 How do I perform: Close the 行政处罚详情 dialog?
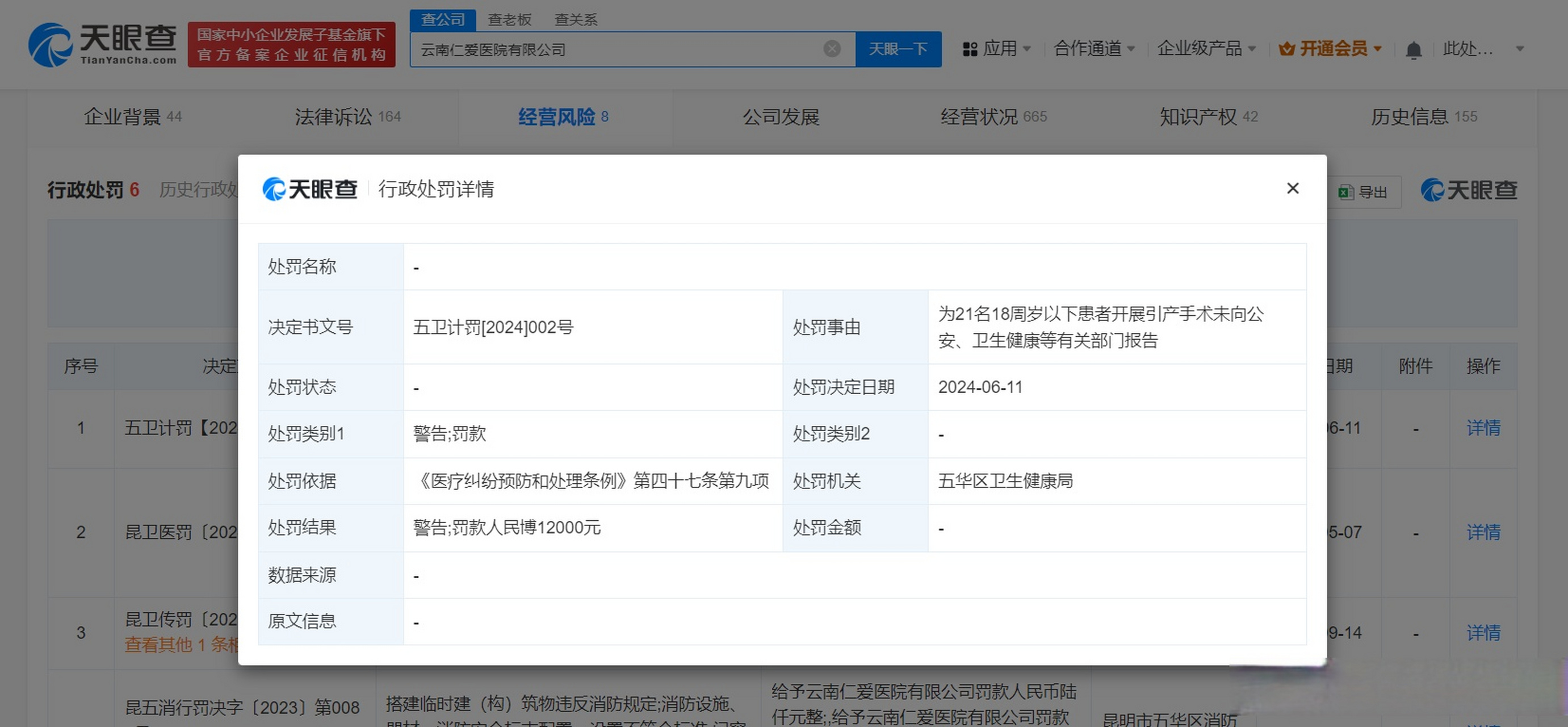click(1292, 189)
